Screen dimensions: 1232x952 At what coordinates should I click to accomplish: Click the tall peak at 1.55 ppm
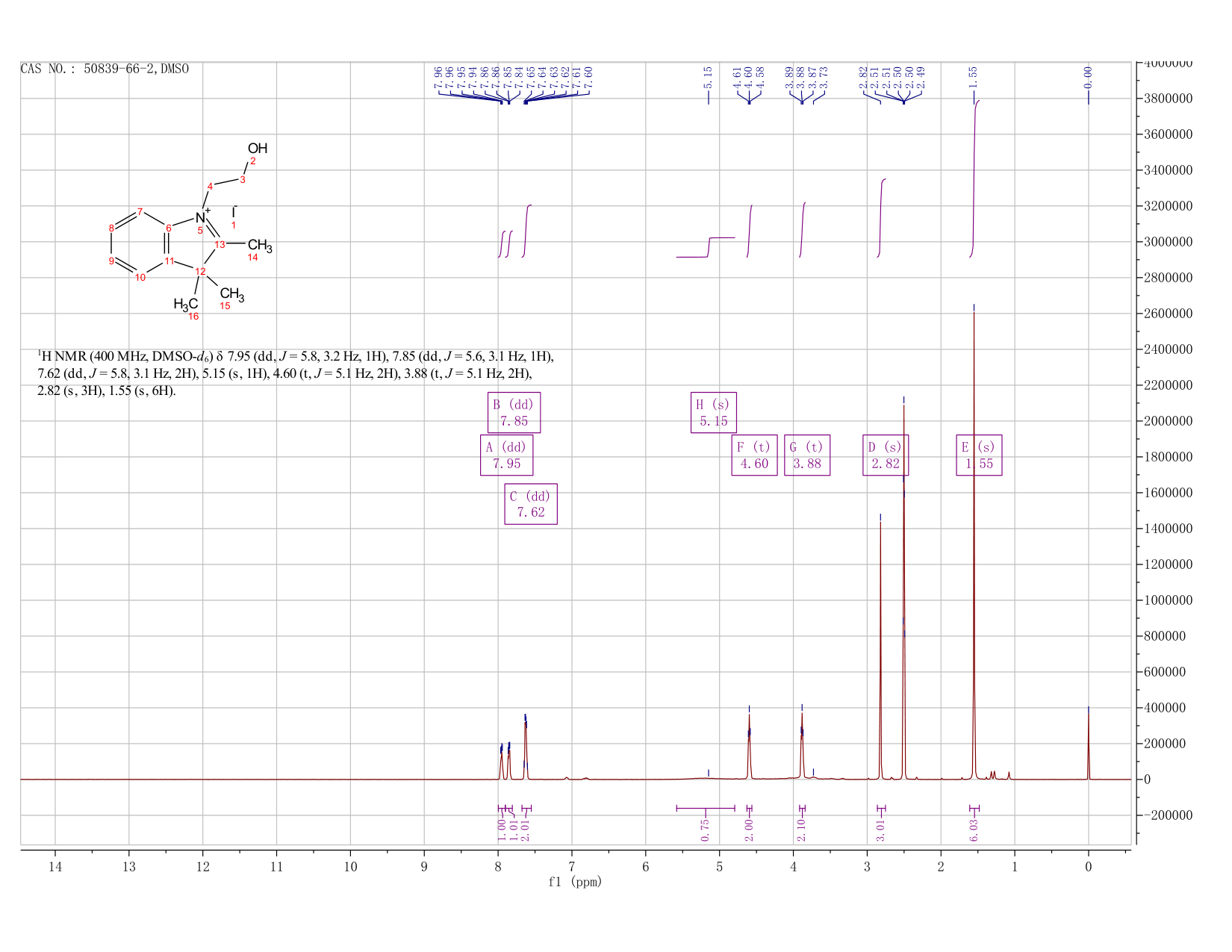[x=974, y=545]
